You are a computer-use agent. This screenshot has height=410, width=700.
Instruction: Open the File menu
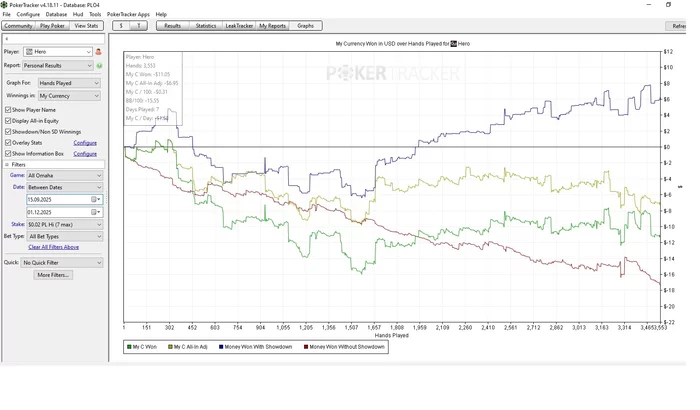[6, 14]
